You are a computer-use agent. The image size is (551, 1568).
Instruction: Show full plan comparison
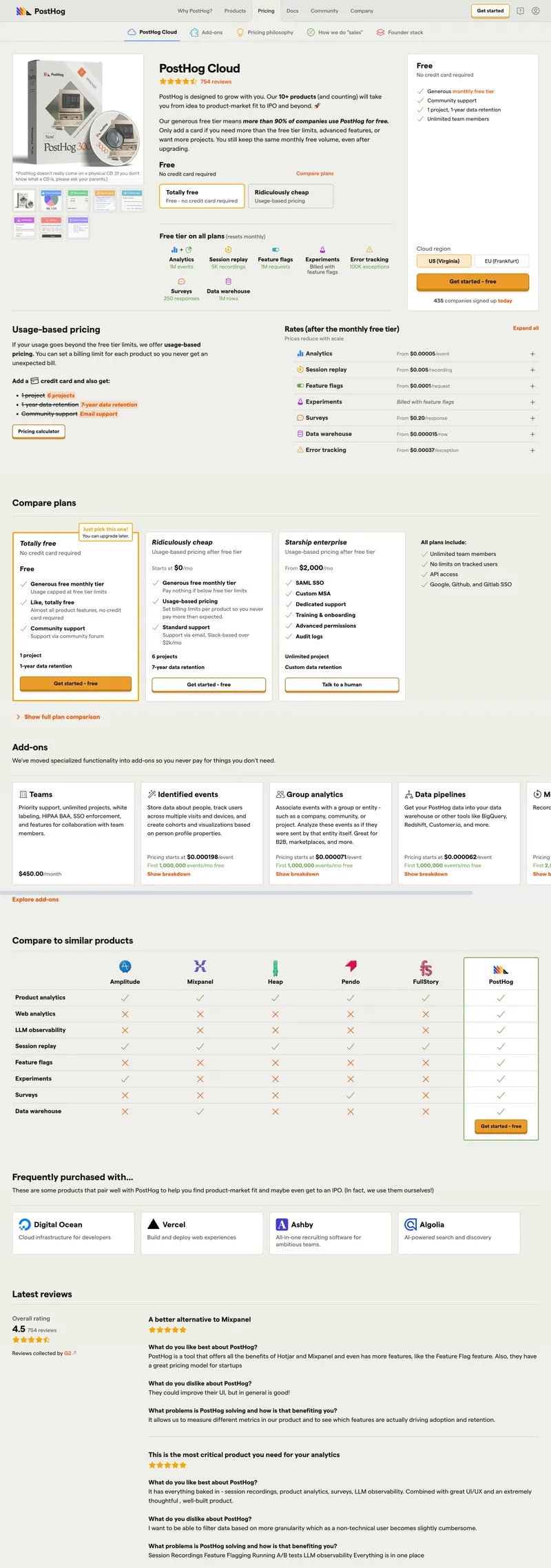click(62, 717)
